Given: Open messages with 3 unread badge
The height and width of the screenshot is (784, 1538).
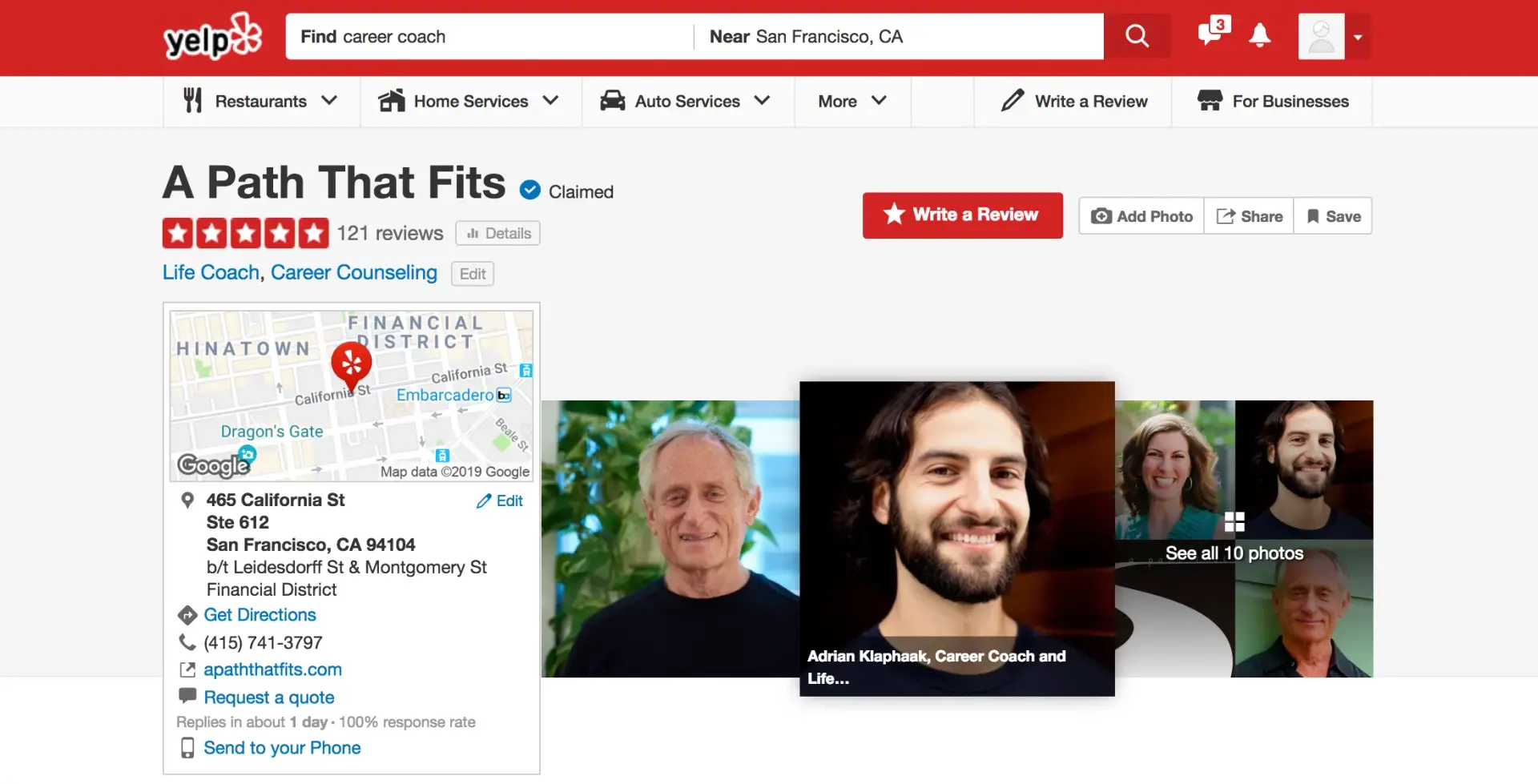Looking at the screenshot, I should tap(1212, 34).
